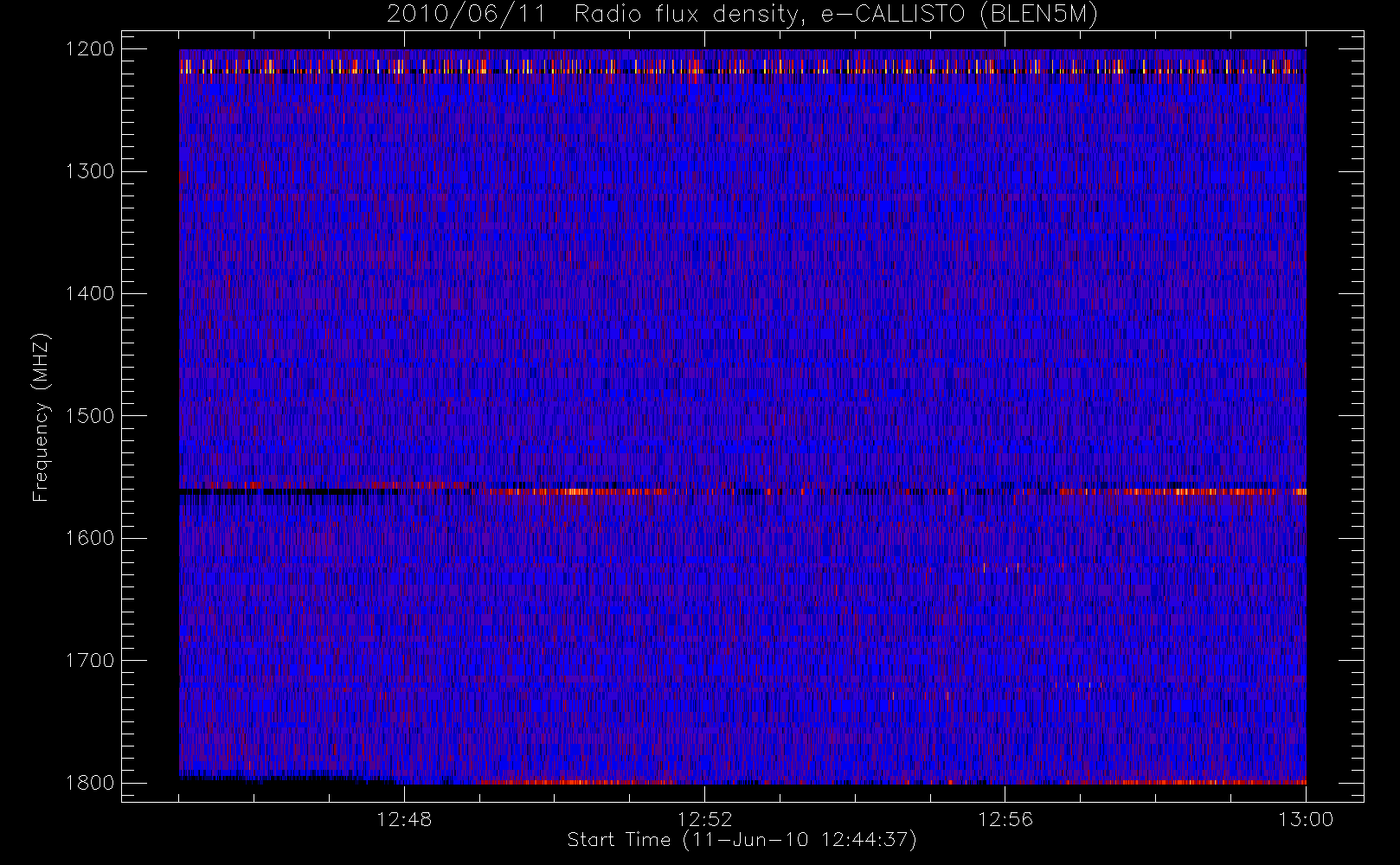Click the plot title 'Radio flux density, e-CALLISTO (BLEN5M)'
1400x865 pixels.
pyautogui.click(x=836, y=15)
